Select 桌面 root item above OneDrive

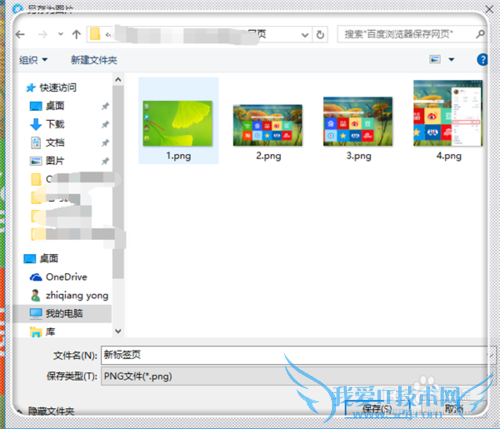49,258
